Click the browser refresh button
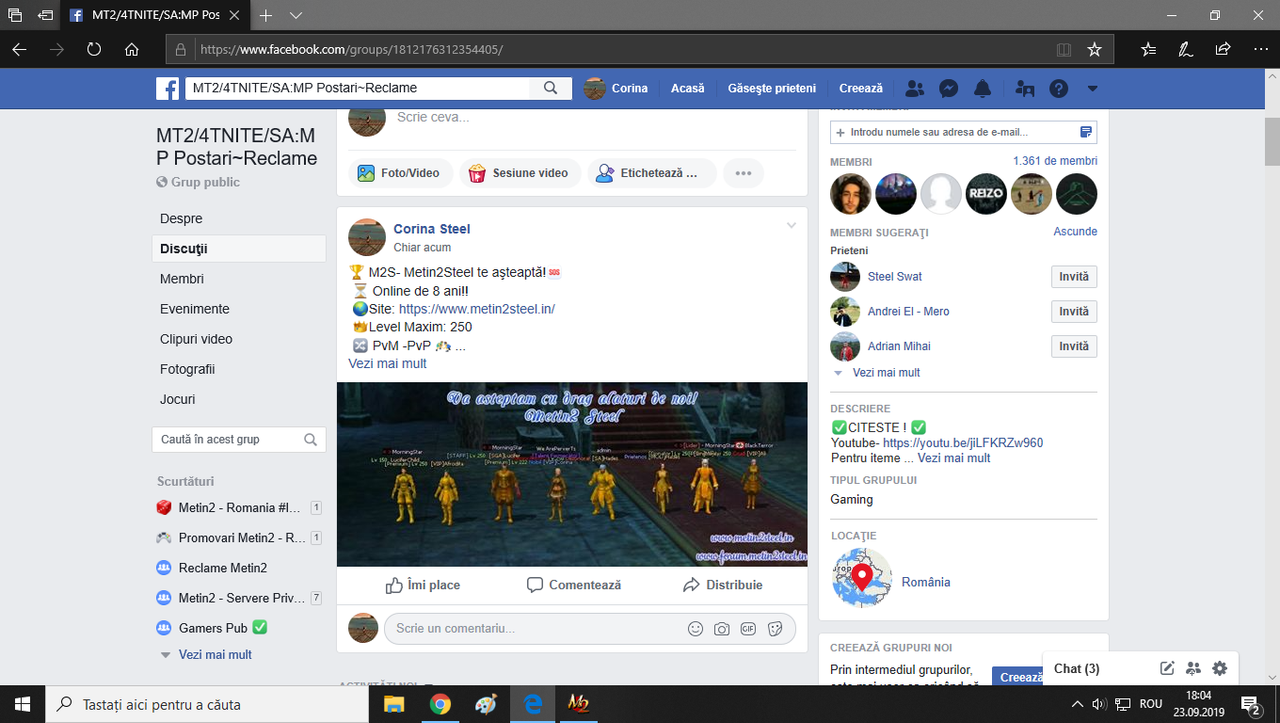1280x723 pixels. 94,49
